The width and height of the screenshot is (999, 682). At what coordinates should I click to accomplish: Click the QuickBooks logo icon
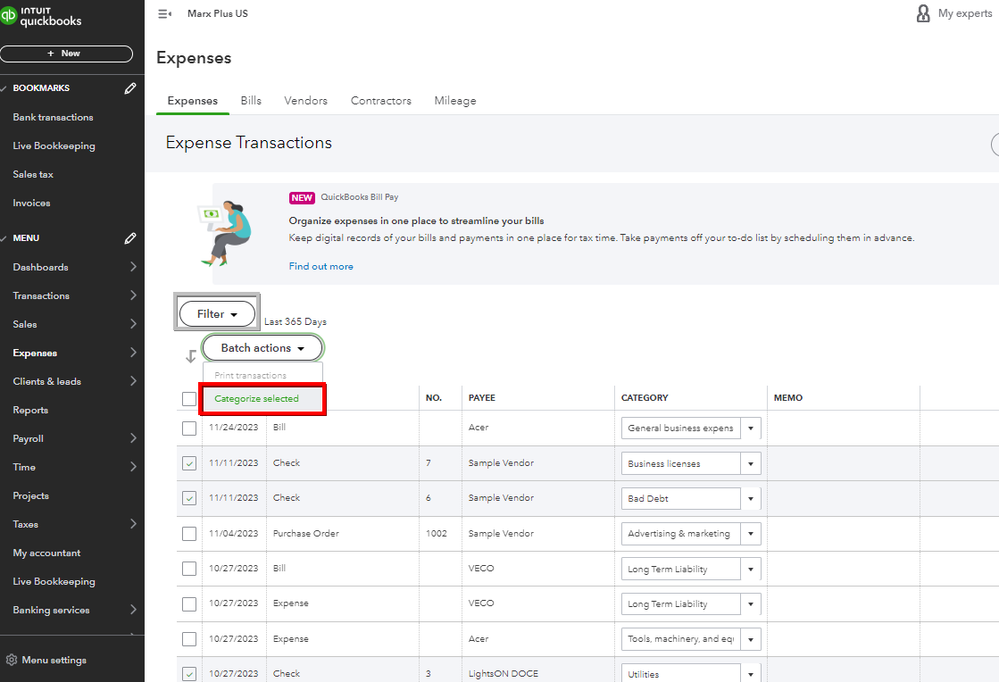11,16
